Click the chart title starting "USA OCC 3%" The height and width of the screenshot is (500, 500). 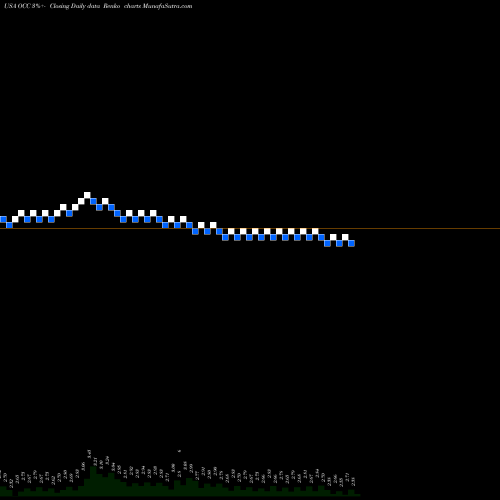tap(98, 6)
